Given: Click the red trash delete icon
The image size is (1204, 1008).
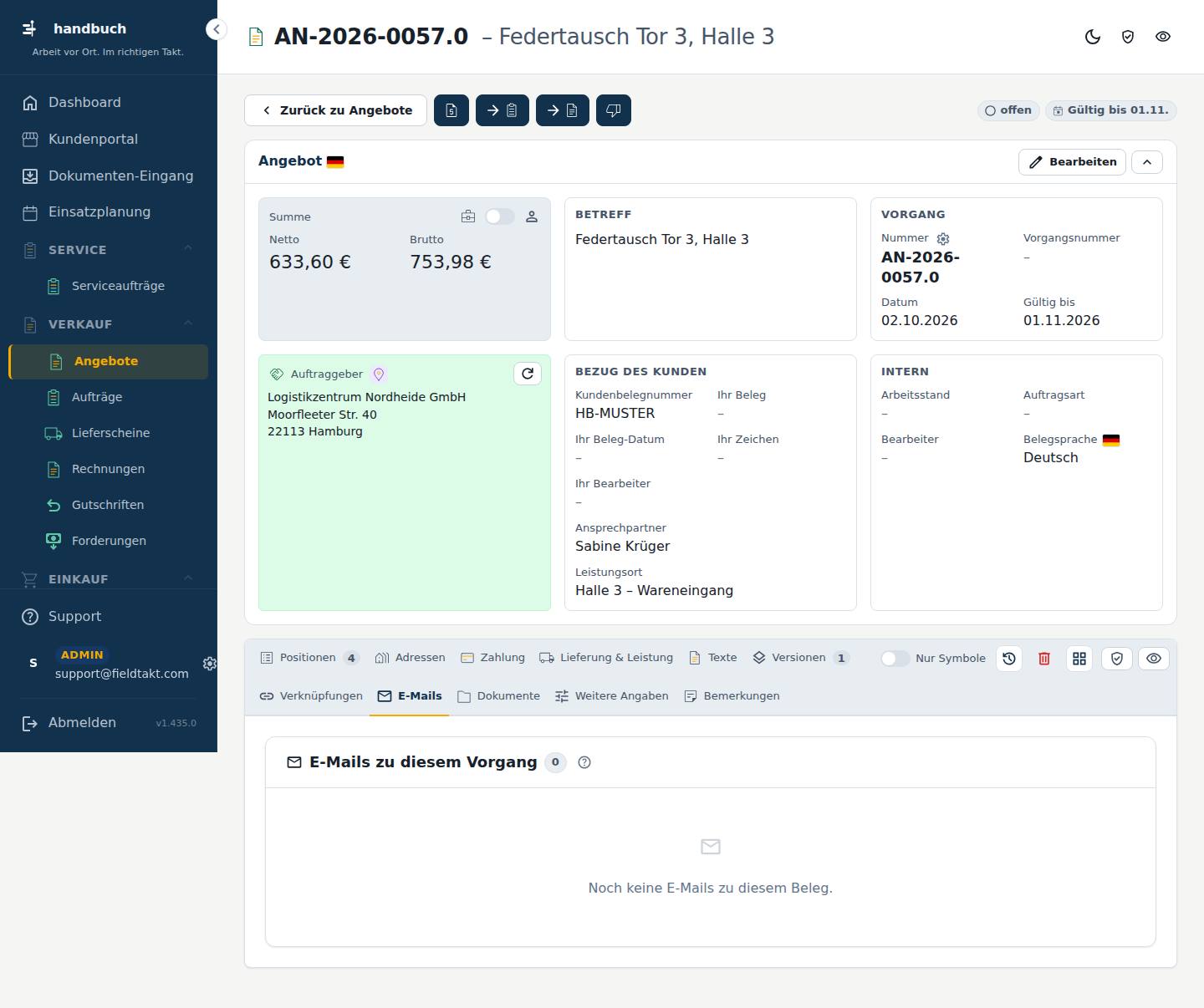Looking at the screenshot, I should pos(1044,659).
